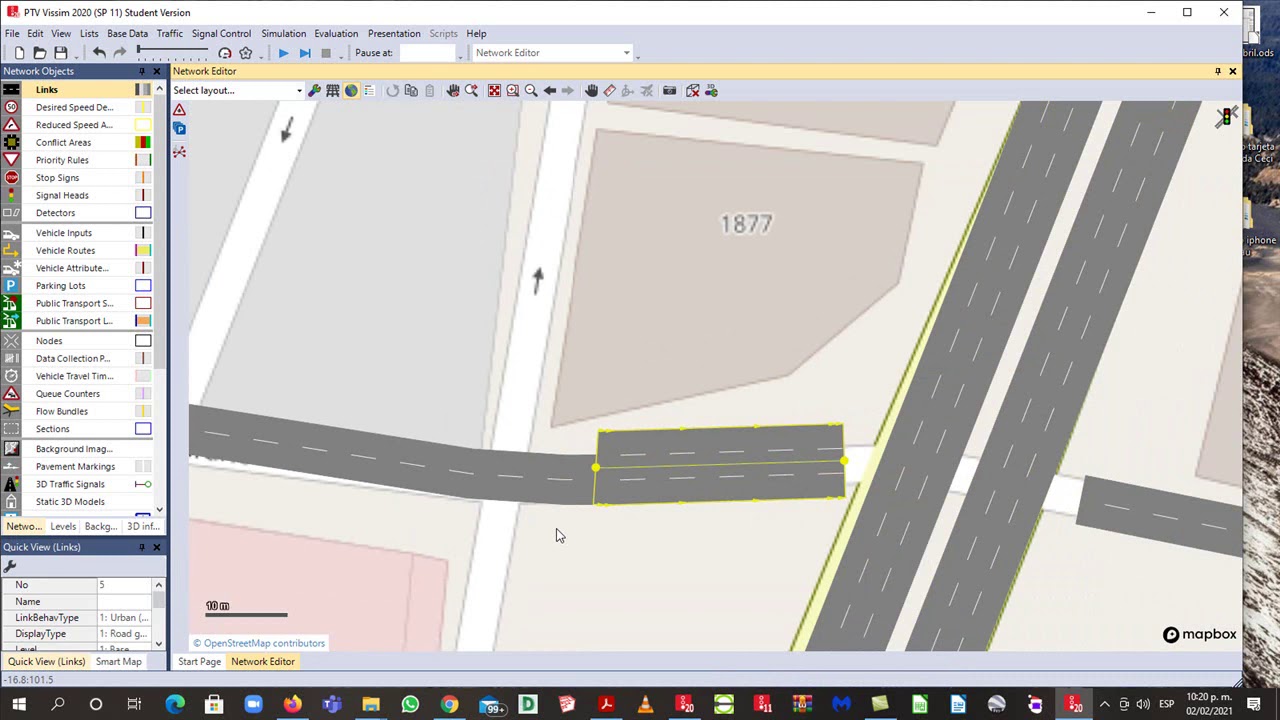
Task: Click the simulation speed slider
Action: coord(175,50)
